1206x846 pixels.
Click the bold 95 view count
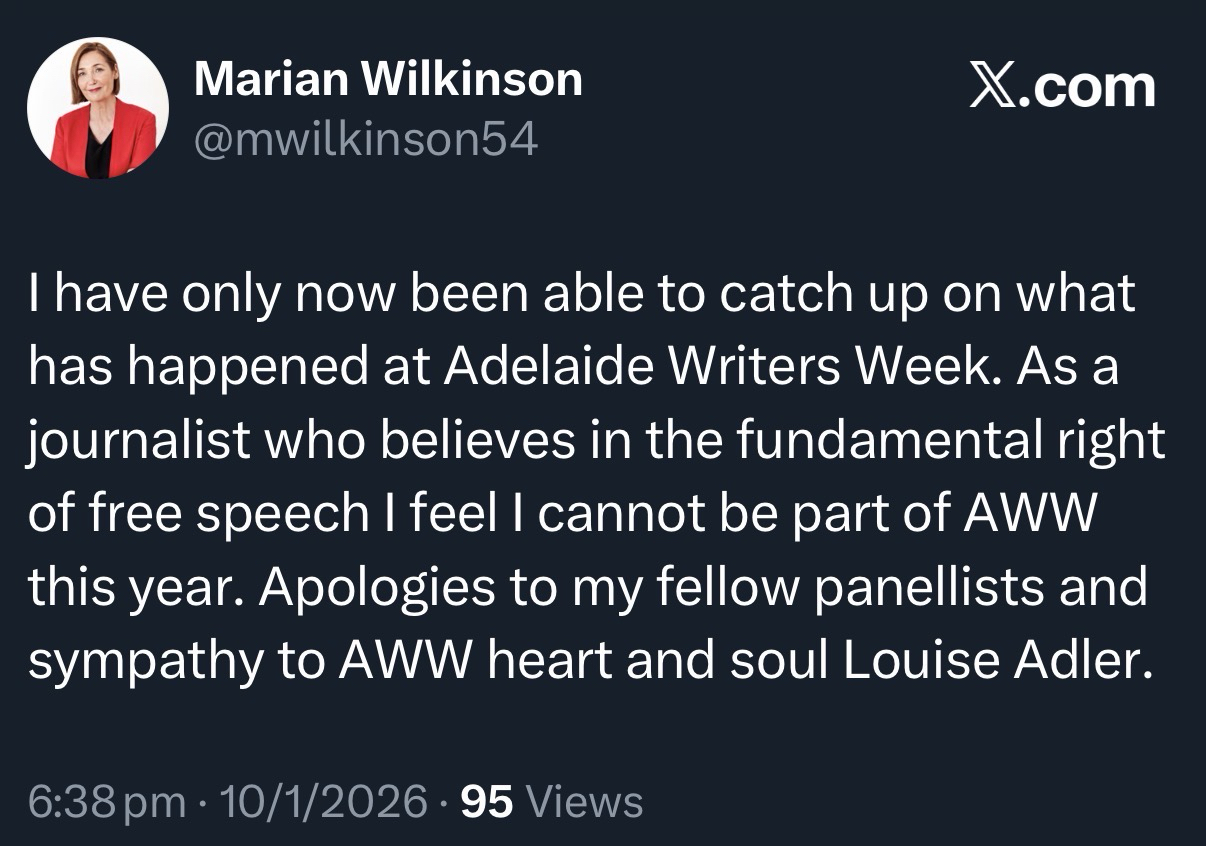487,801
